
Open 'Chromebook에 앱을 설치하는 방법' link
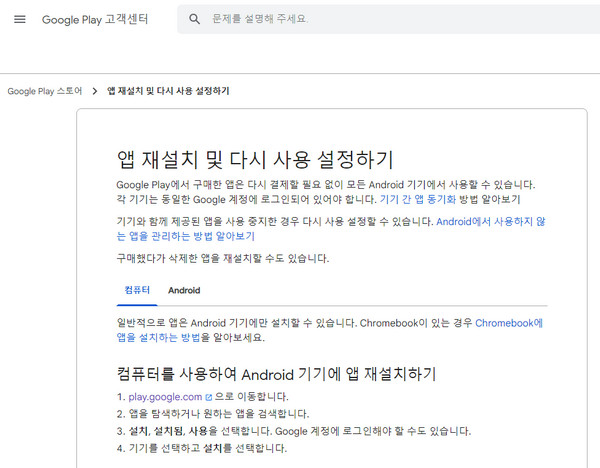pos(329,330)
